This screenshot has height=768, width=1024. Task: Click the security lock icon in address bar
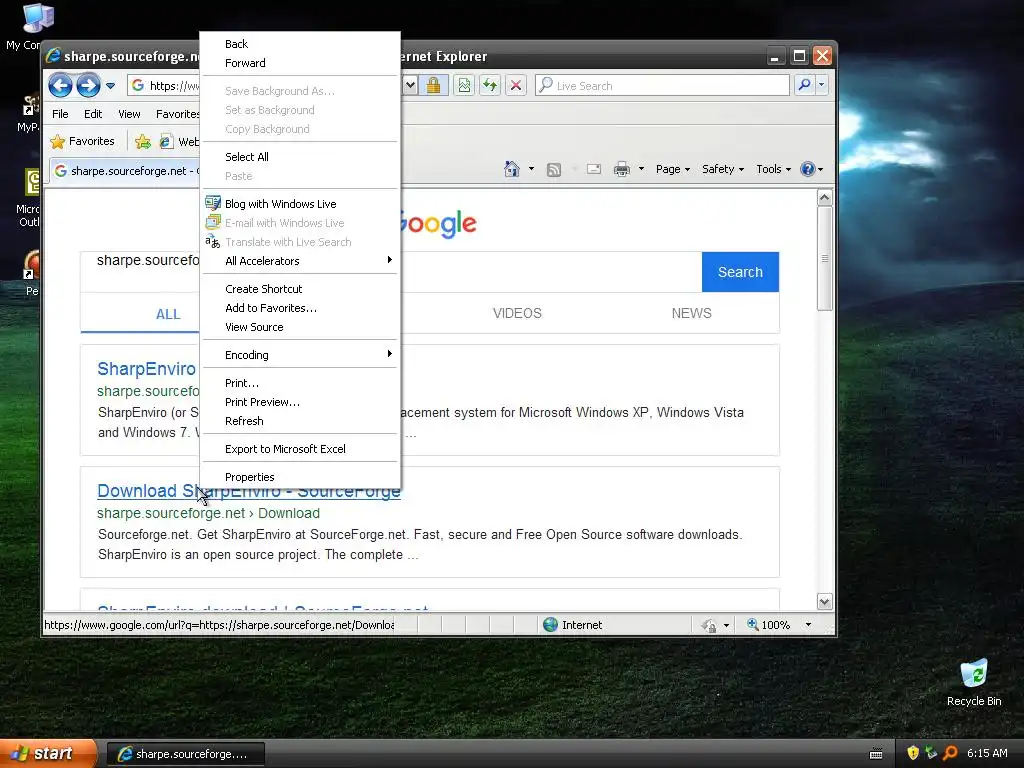click(433, 86)
